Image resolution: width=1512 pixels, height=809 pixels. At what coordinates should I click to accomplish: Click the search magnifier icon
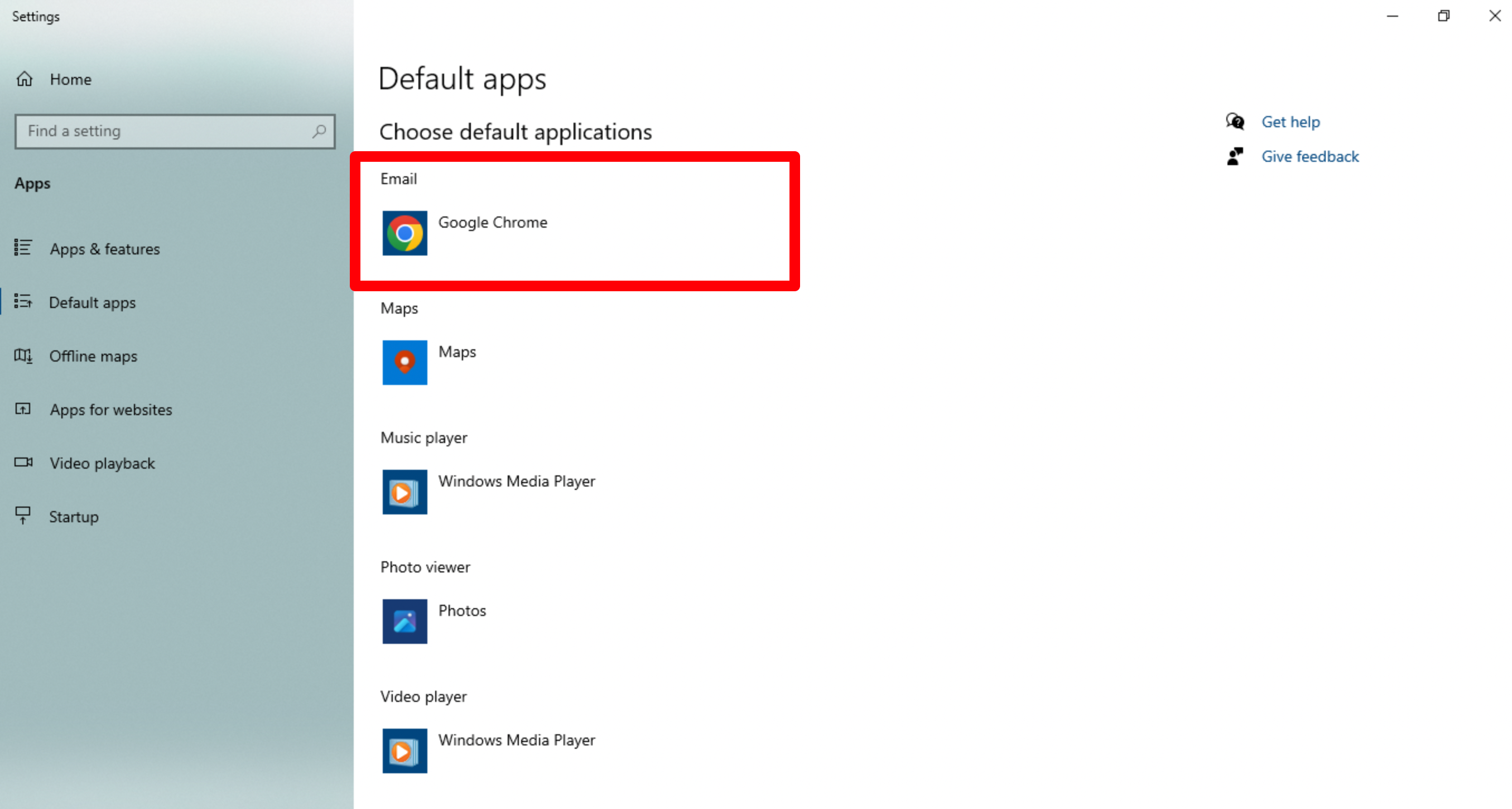319,131
